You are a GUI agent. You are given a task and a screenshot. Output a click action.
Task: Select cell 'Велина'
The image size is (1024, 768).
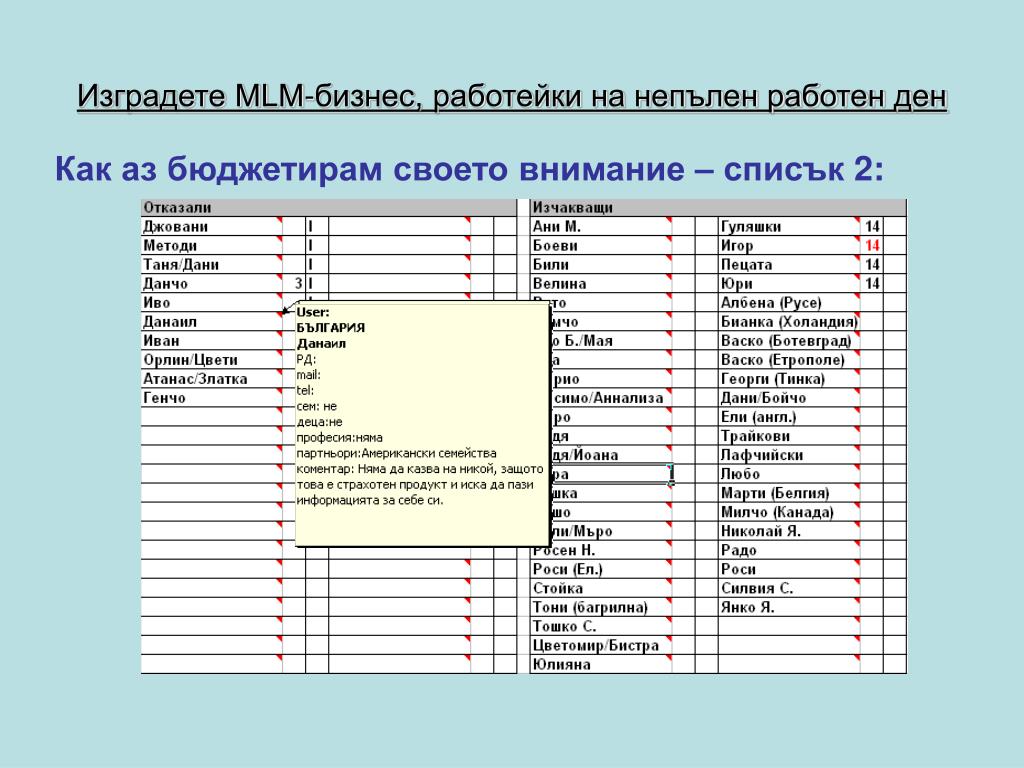tap(601, 283)
